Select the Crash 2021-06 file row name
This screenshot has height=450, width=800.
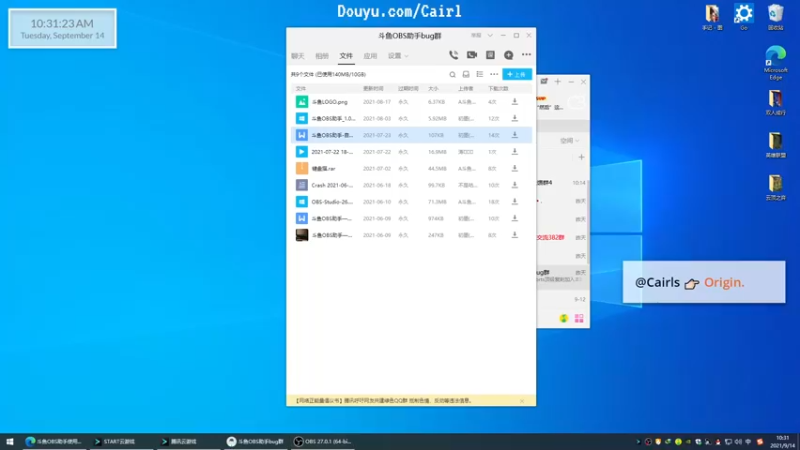[332, 185]
